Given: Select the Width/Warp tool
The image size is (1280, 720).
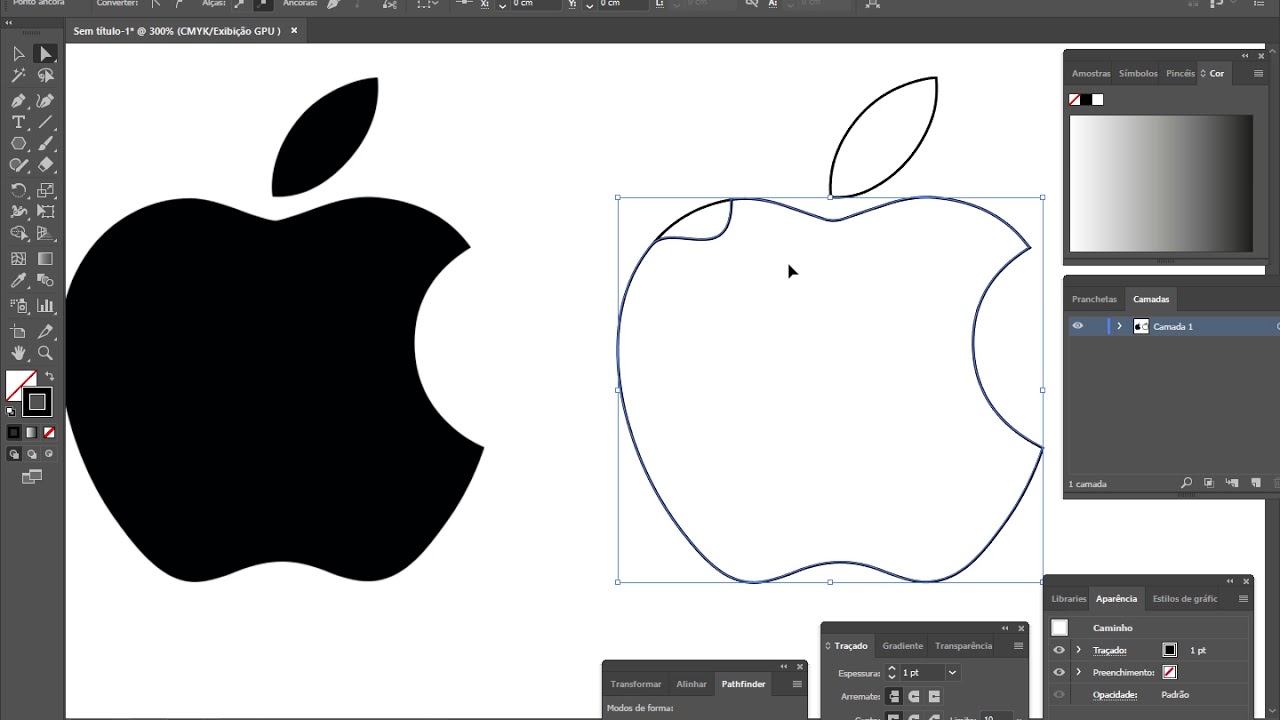Looking at the screenshot, I should click(18, 211).
